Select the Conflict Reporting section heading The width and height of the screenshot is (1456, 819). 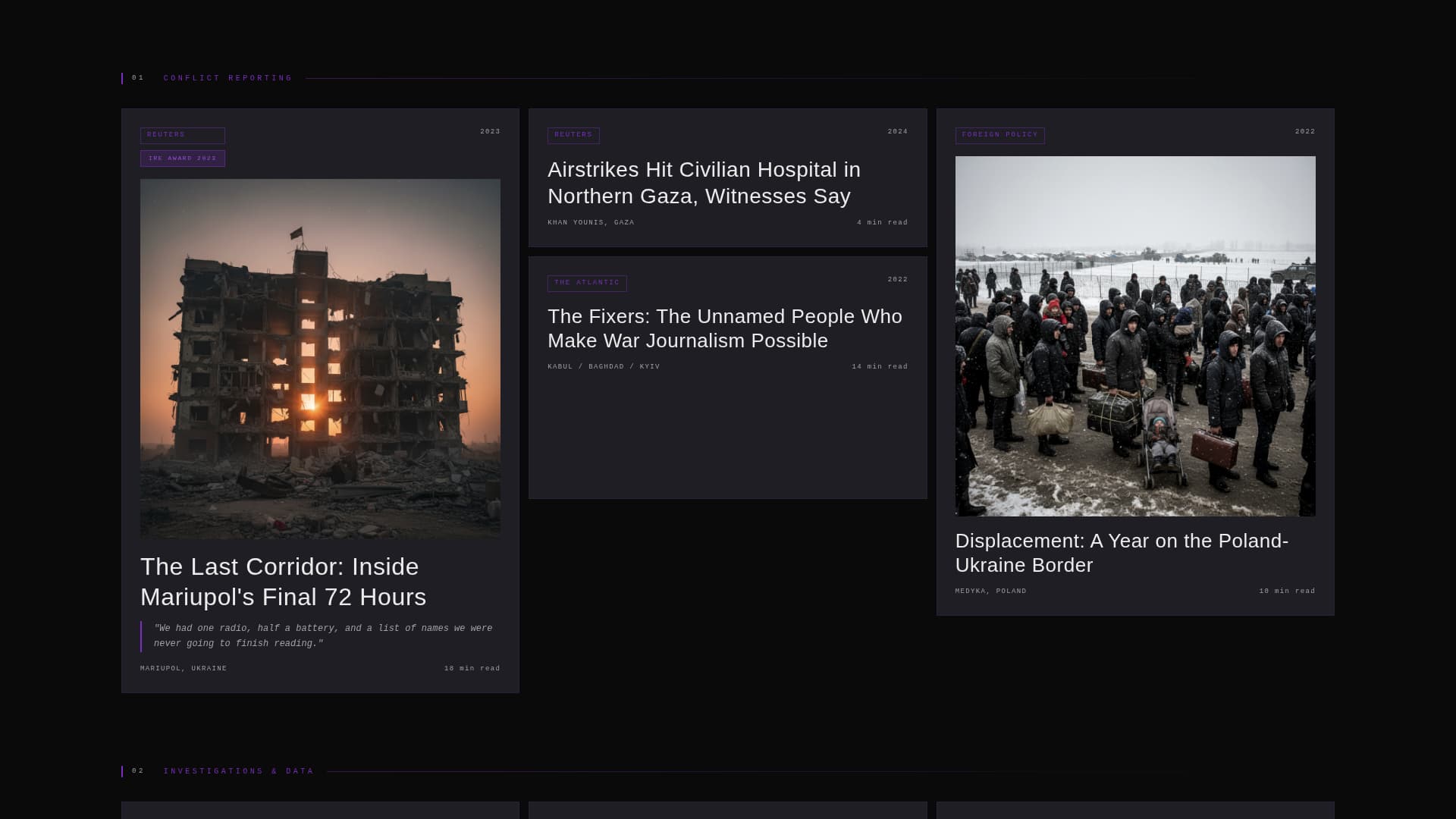227,78
